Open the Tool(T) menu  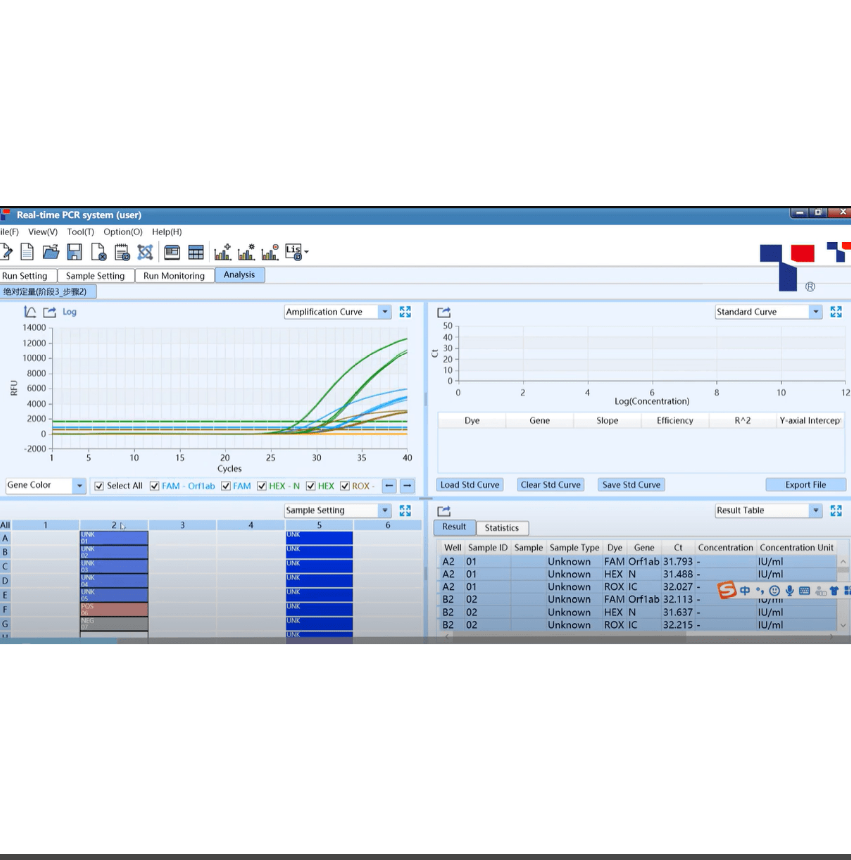click(81, 232)
